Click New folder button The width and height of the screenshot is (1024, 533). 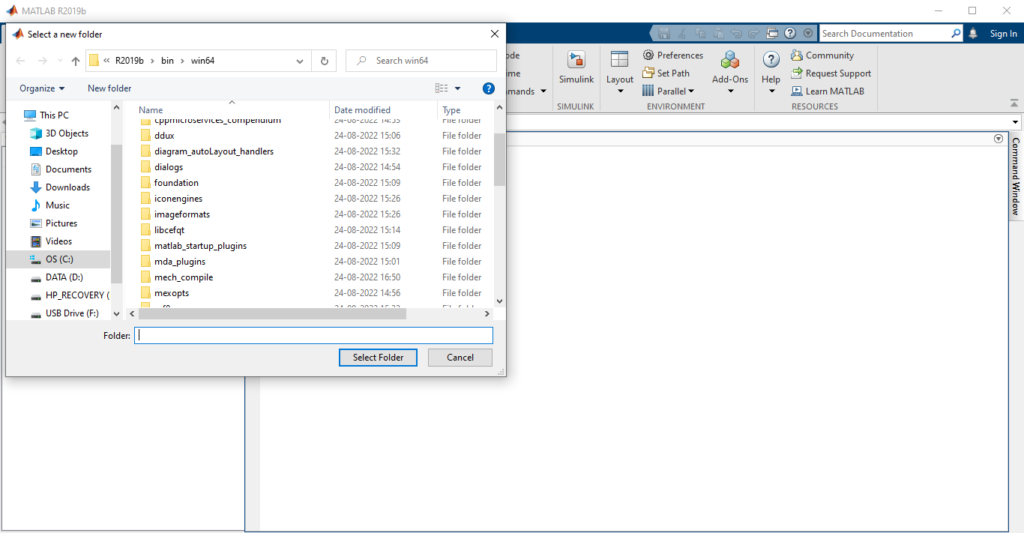tap(109, 88)
